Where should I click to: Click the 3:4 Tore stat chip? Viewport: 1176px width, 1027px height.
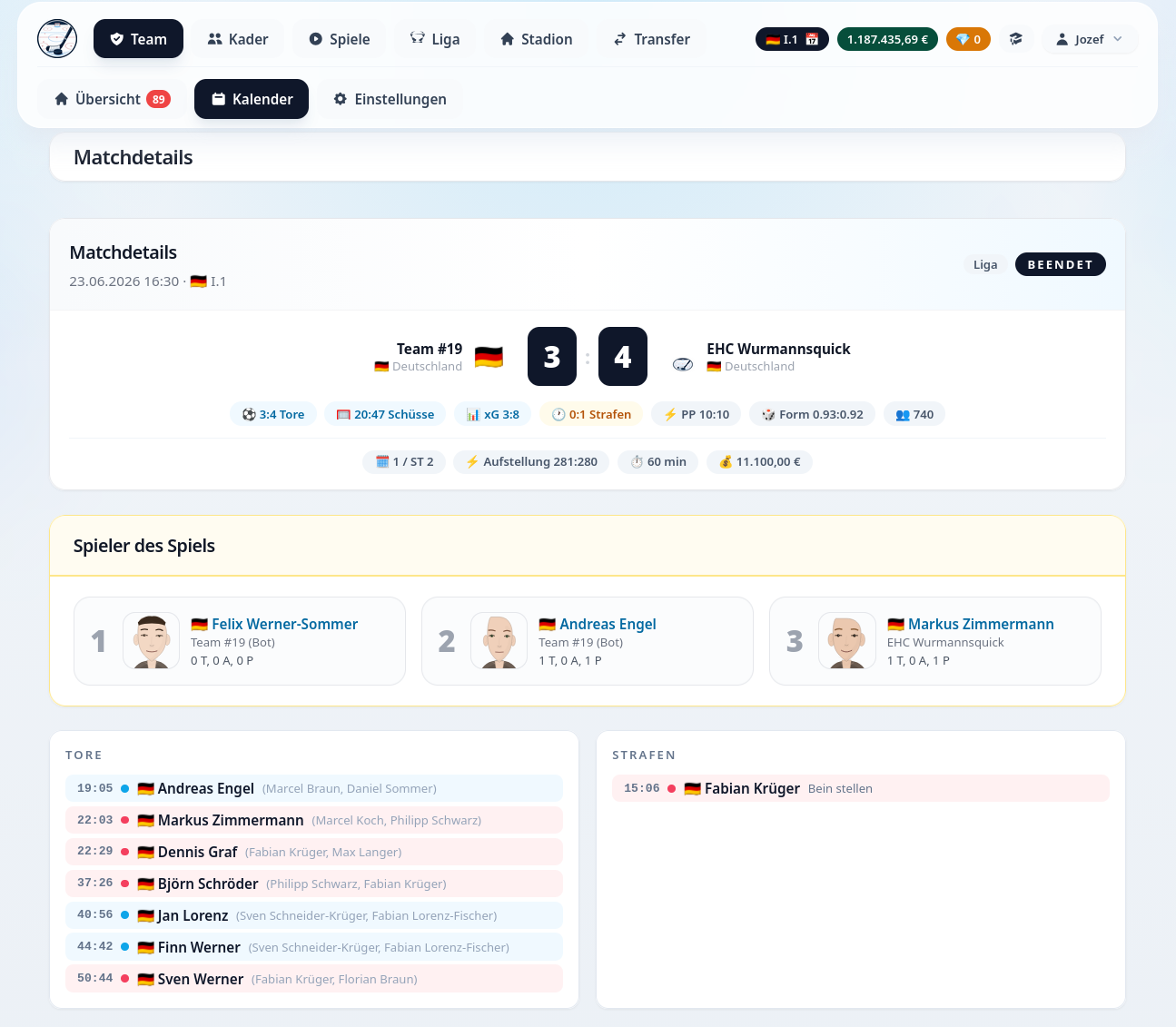tap(273, 414)
